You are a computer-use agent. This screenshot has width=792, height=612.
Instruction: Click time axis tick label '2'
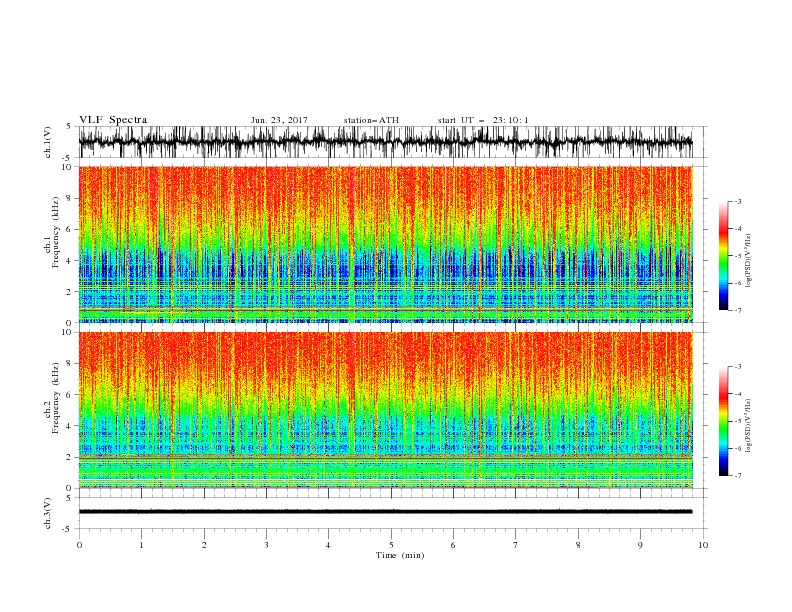point(204,545)
